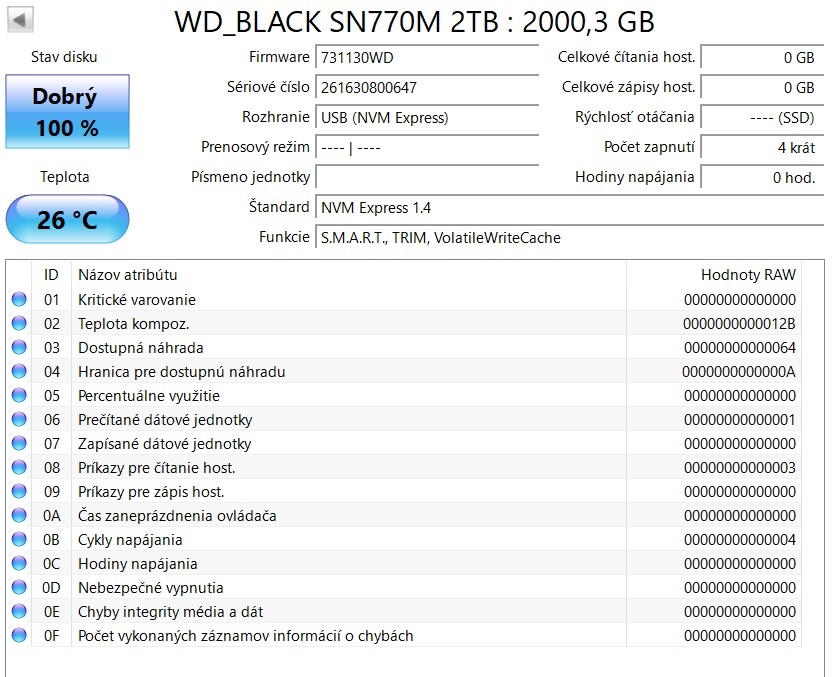The image size is (832, 677).
Task: Click the Dobrý 100 % health status button
Action: click(x=67, y=111)
